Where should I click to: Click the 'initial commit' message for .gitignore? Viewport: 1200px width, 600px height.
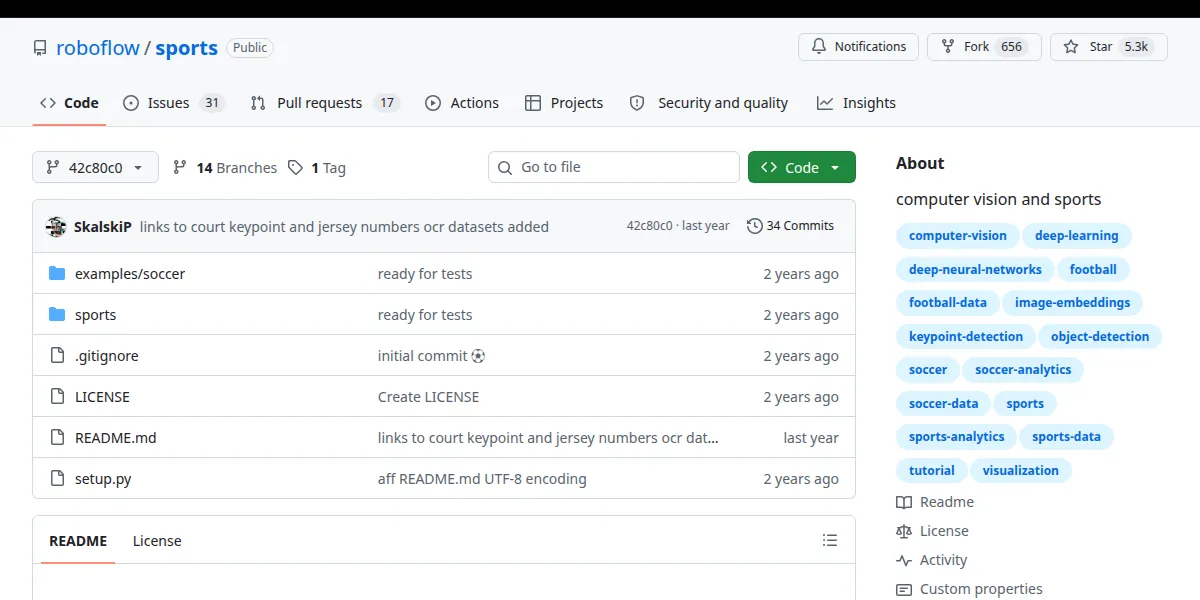432,356
